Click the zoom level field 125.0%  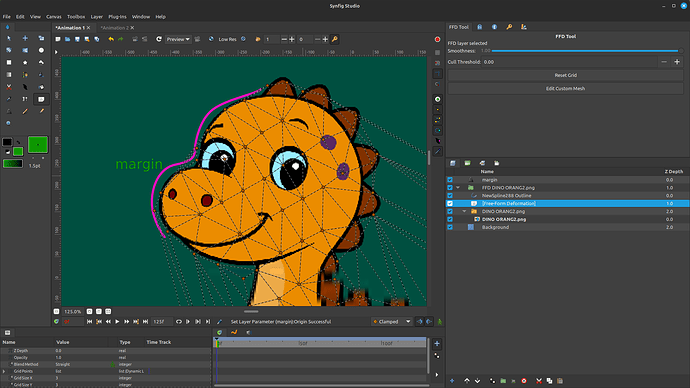tap(73, 311)
